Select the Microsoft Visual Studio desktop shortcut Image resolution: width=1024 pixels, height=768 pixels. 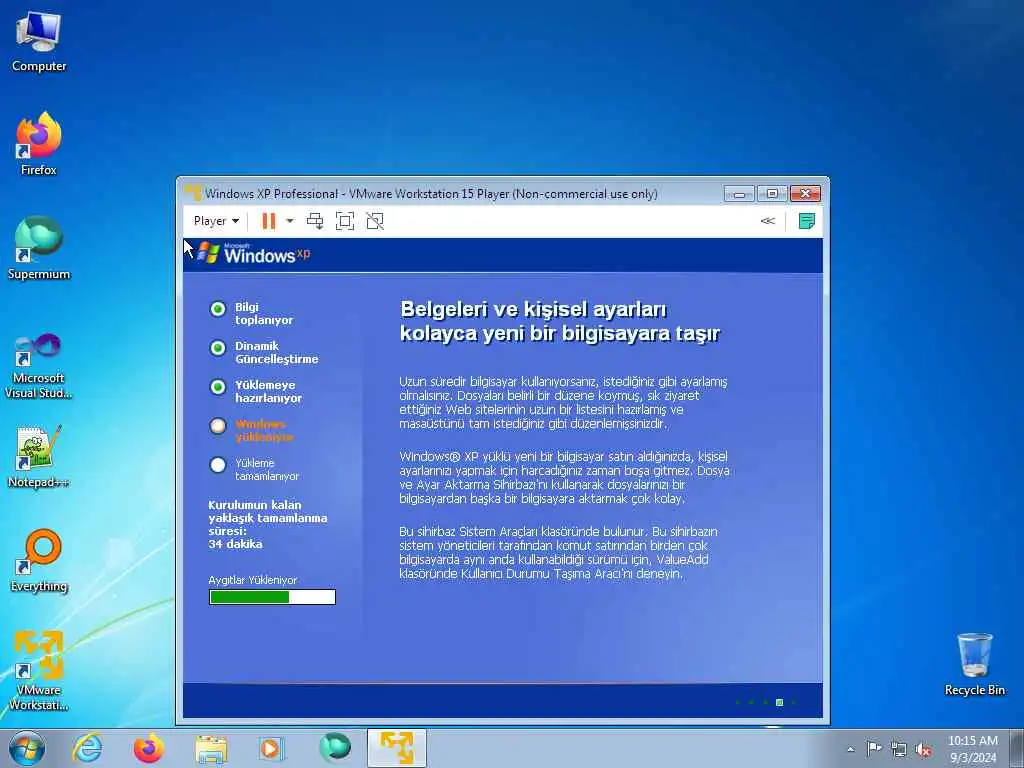coord(39,366)
